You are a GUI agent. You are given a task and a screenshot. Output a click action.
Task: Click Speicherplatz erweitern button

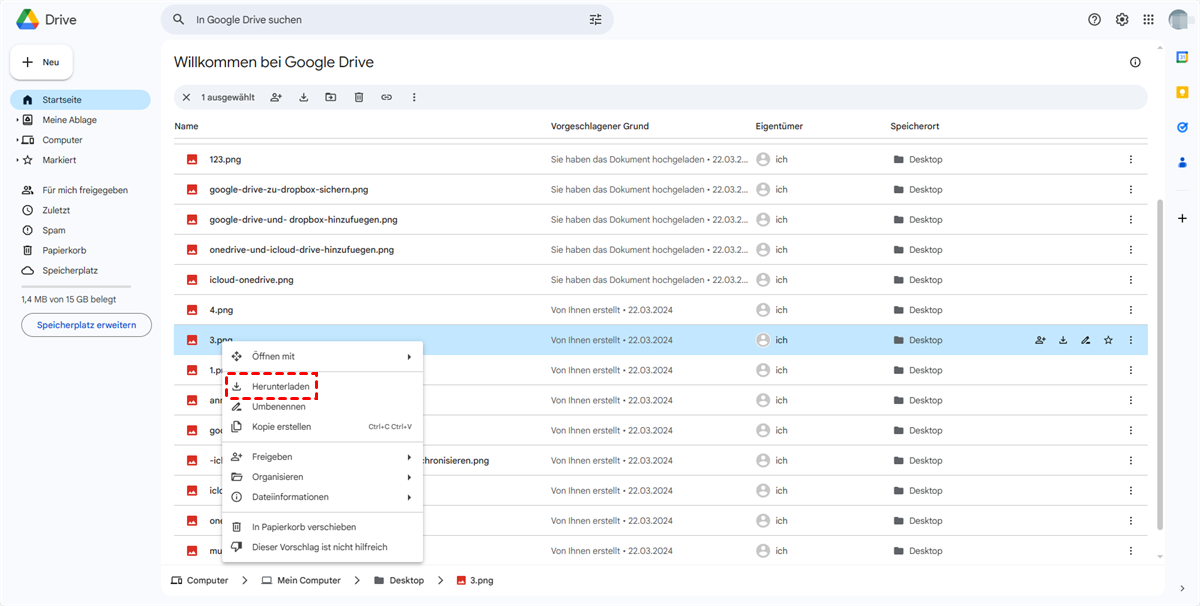coord(86,325)
